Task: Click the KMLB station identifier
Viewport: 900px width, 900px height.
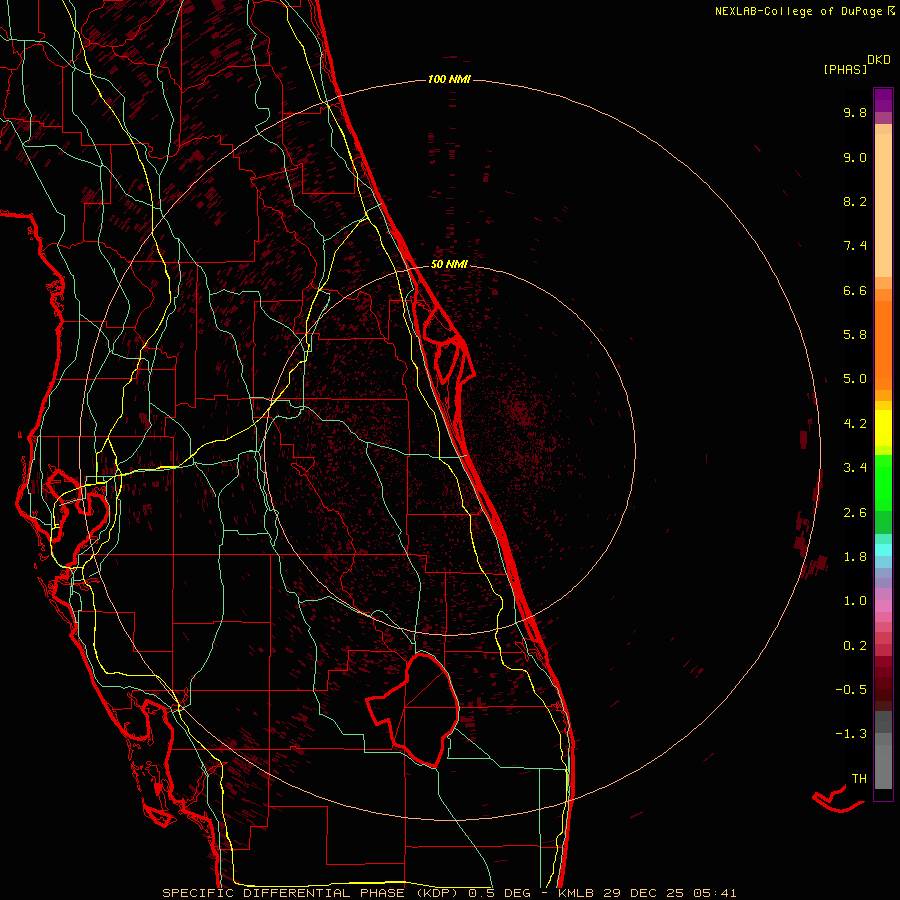Action: pos(576,893)
